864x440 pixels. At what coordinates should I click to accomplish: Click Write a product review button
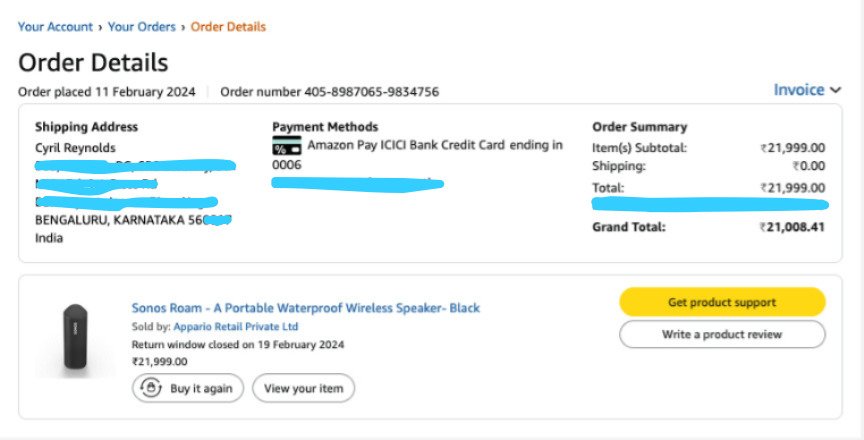[722, 334]
